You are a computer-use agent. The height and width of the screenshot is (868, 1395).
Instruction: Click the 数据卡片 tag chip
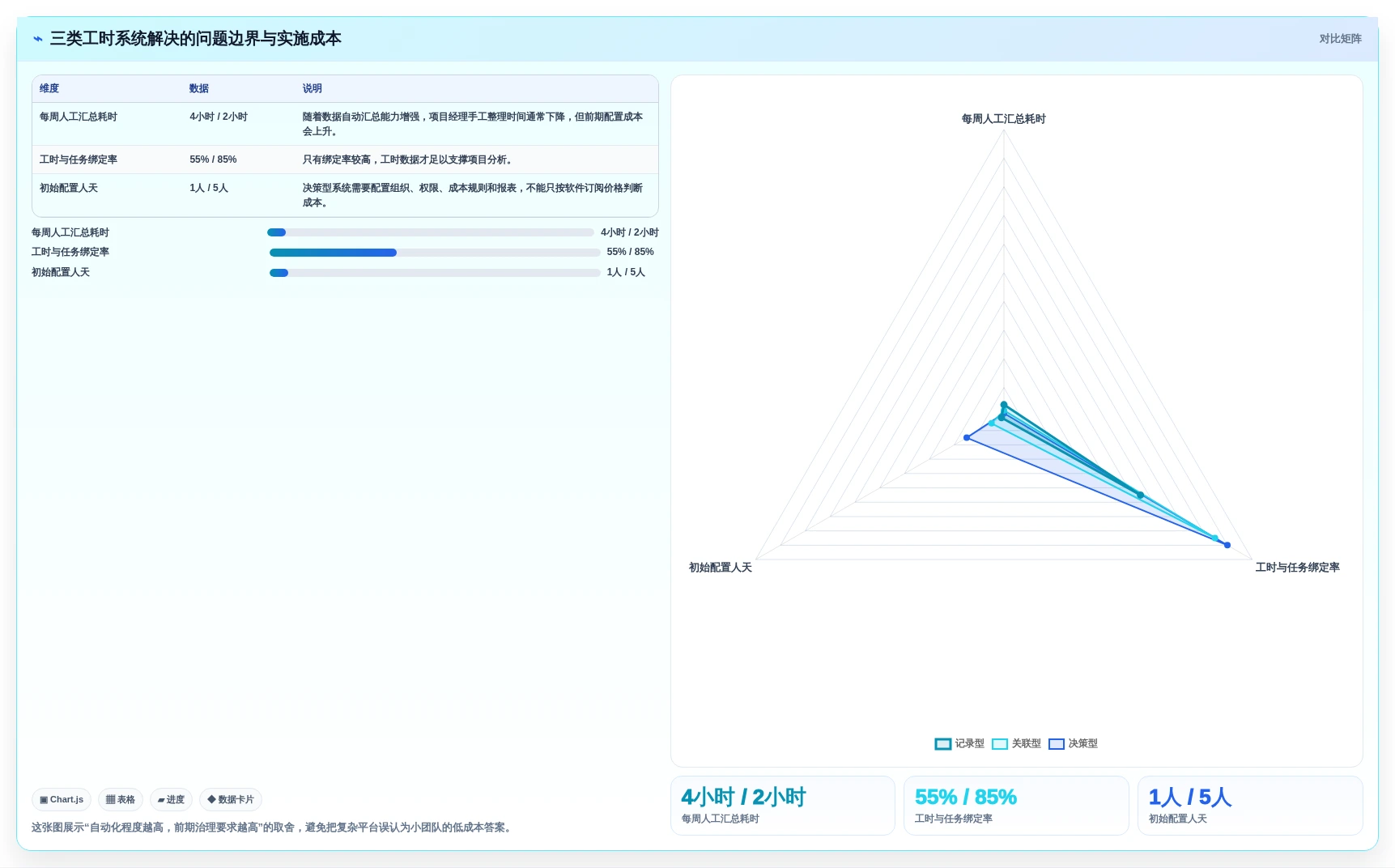(231, 799)
